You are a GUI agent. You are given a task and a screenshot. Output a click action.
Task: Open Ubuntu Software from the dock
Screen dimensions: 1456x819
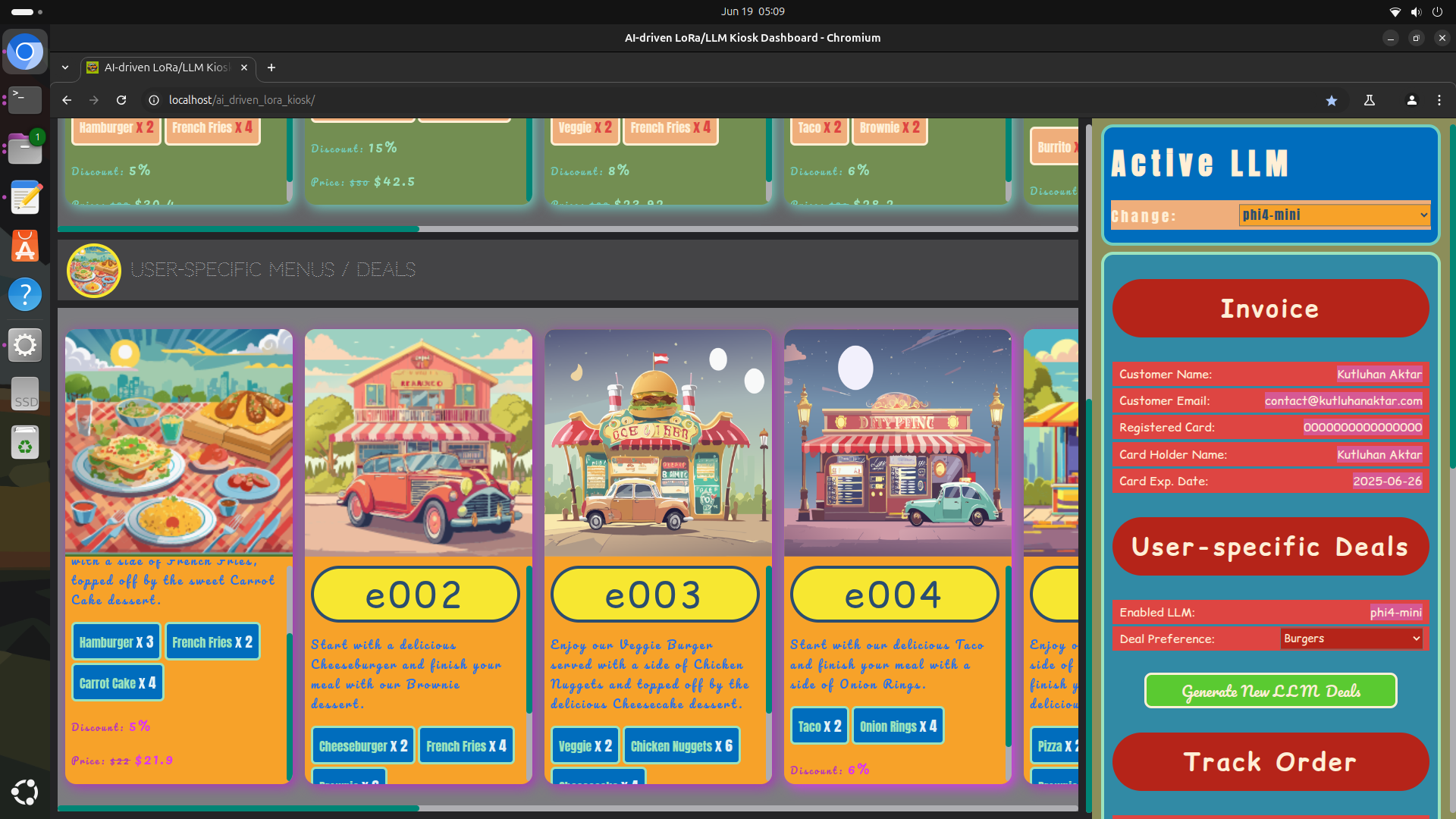pyautogui.click(x=25, y=246)
